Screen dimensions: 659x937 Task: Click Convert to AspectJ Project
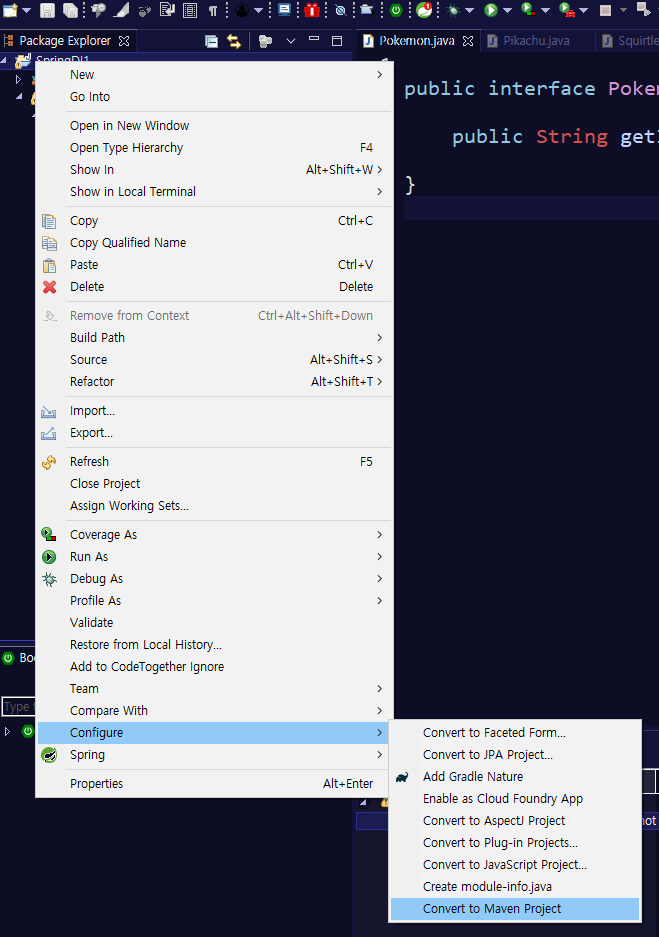pos(515,821)
